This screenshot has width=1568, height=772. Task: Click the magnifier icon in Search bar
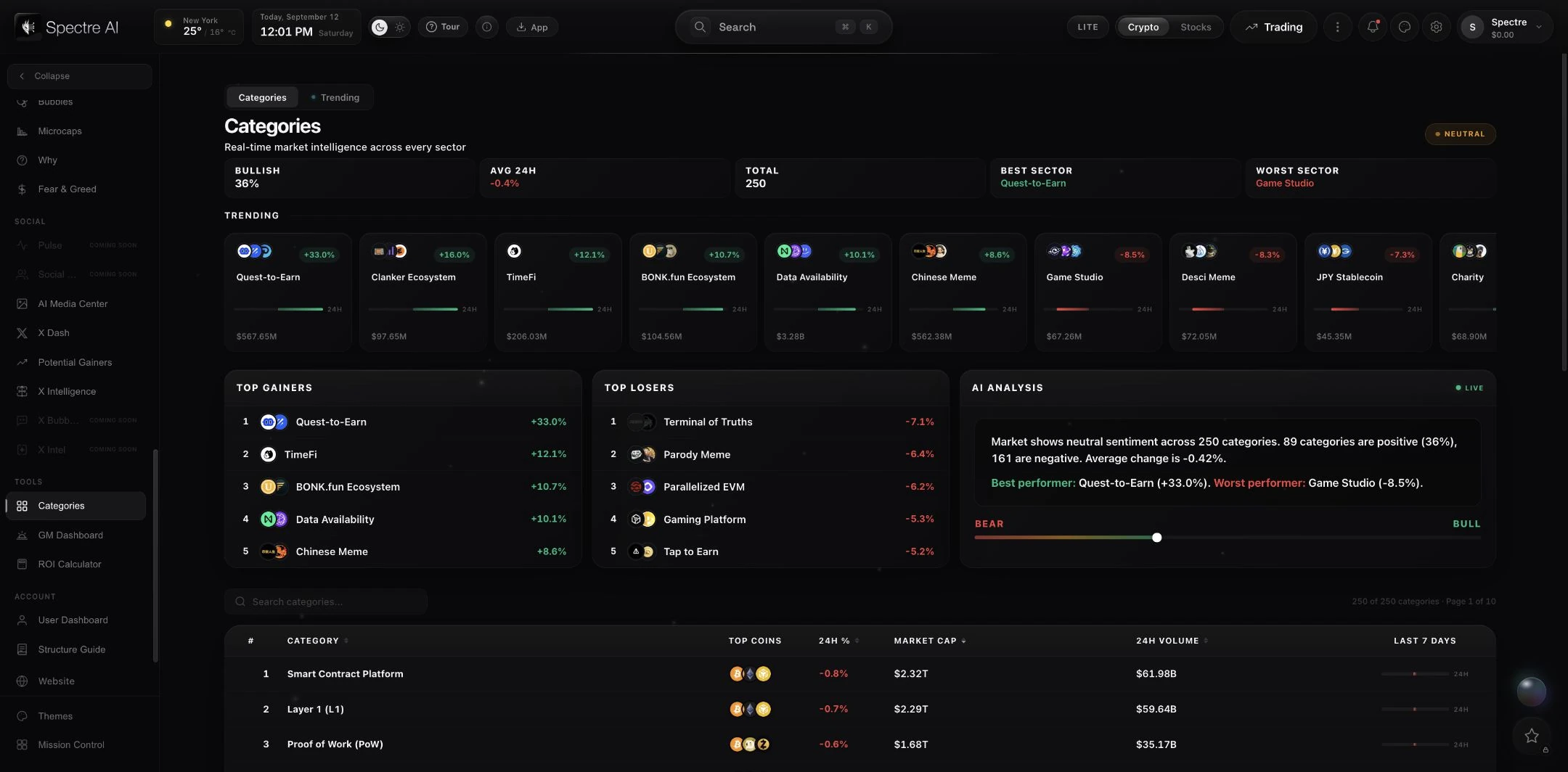pyautogui.click(x=700, y=27)
